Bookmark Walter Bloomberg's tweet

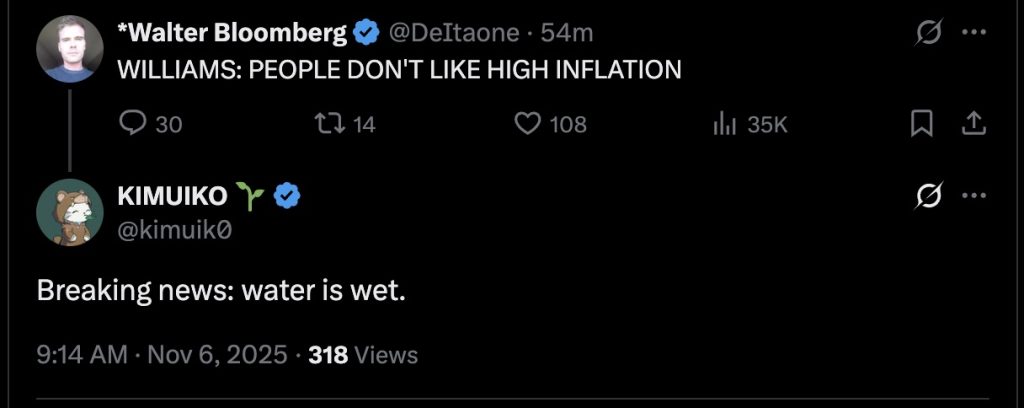pos(921,124)
